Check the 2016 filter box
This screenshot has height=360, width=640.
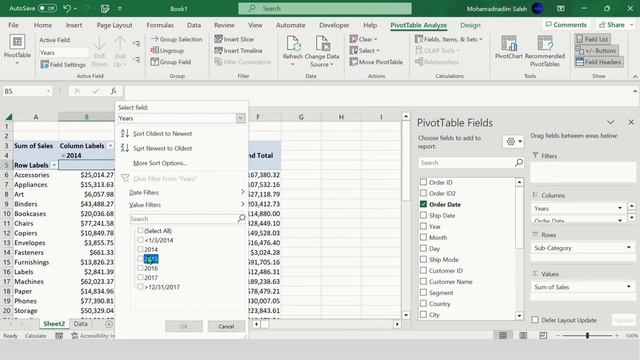tap(140, 268)
